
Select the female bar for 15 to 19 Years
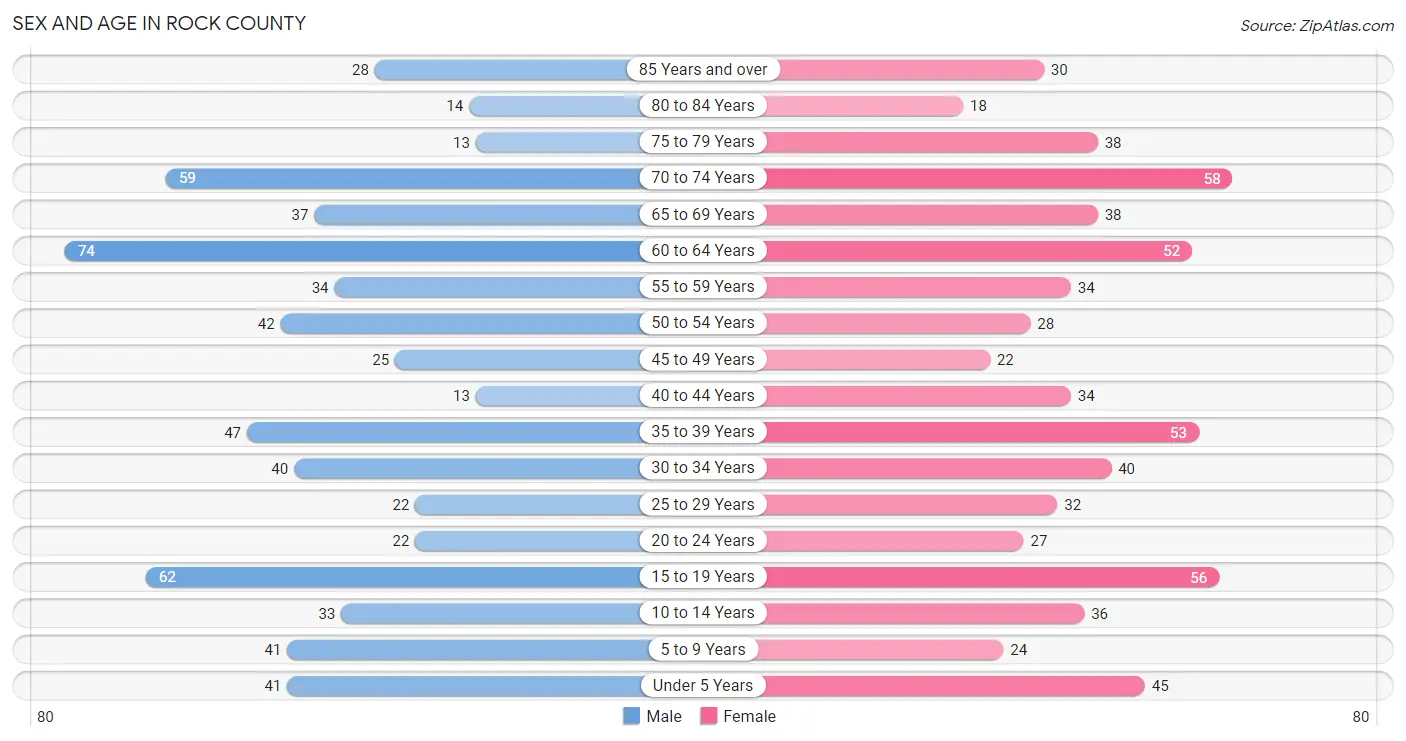point(992,577)
